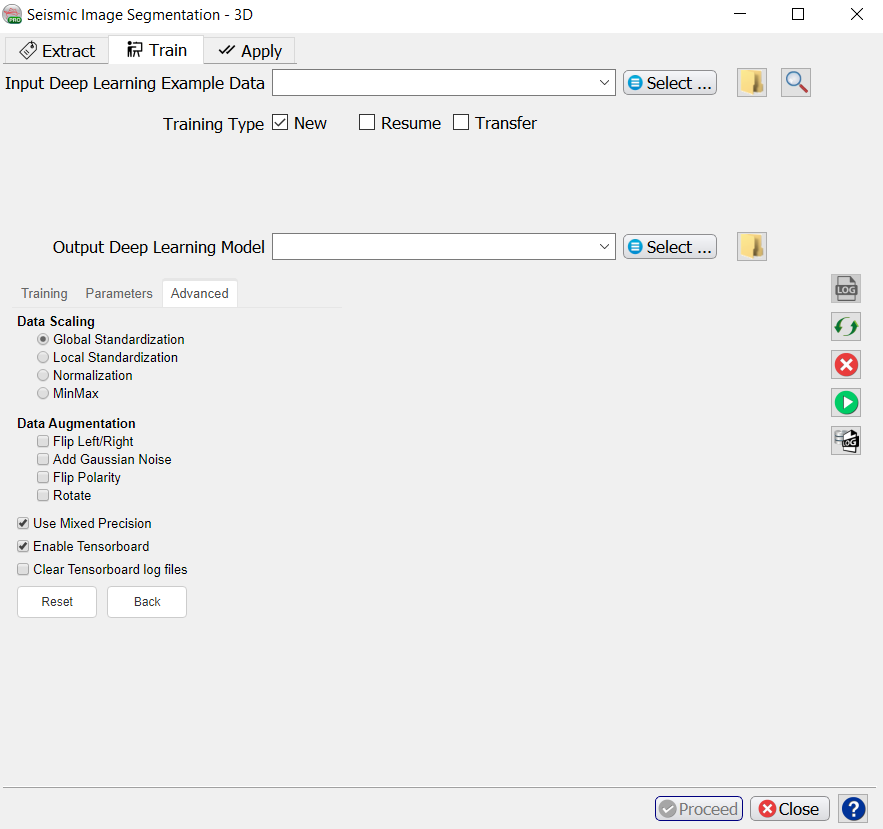883x829 pixels.
Task: Open help with the question mark icon
Action: coord(853,809)
